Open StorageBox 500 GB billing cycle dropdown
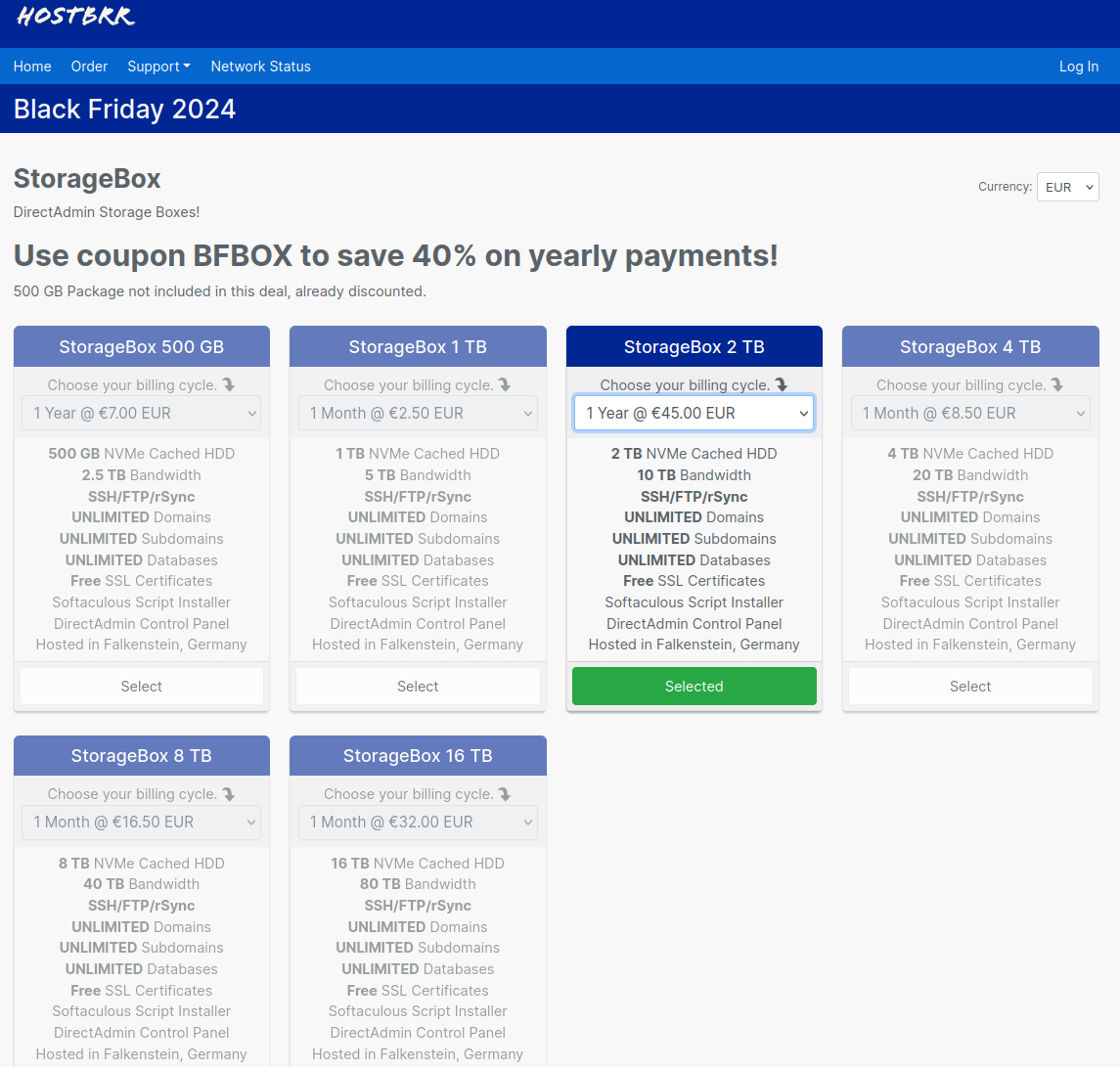Viewport: 1120px width, 1069px height. coord(142,414)
